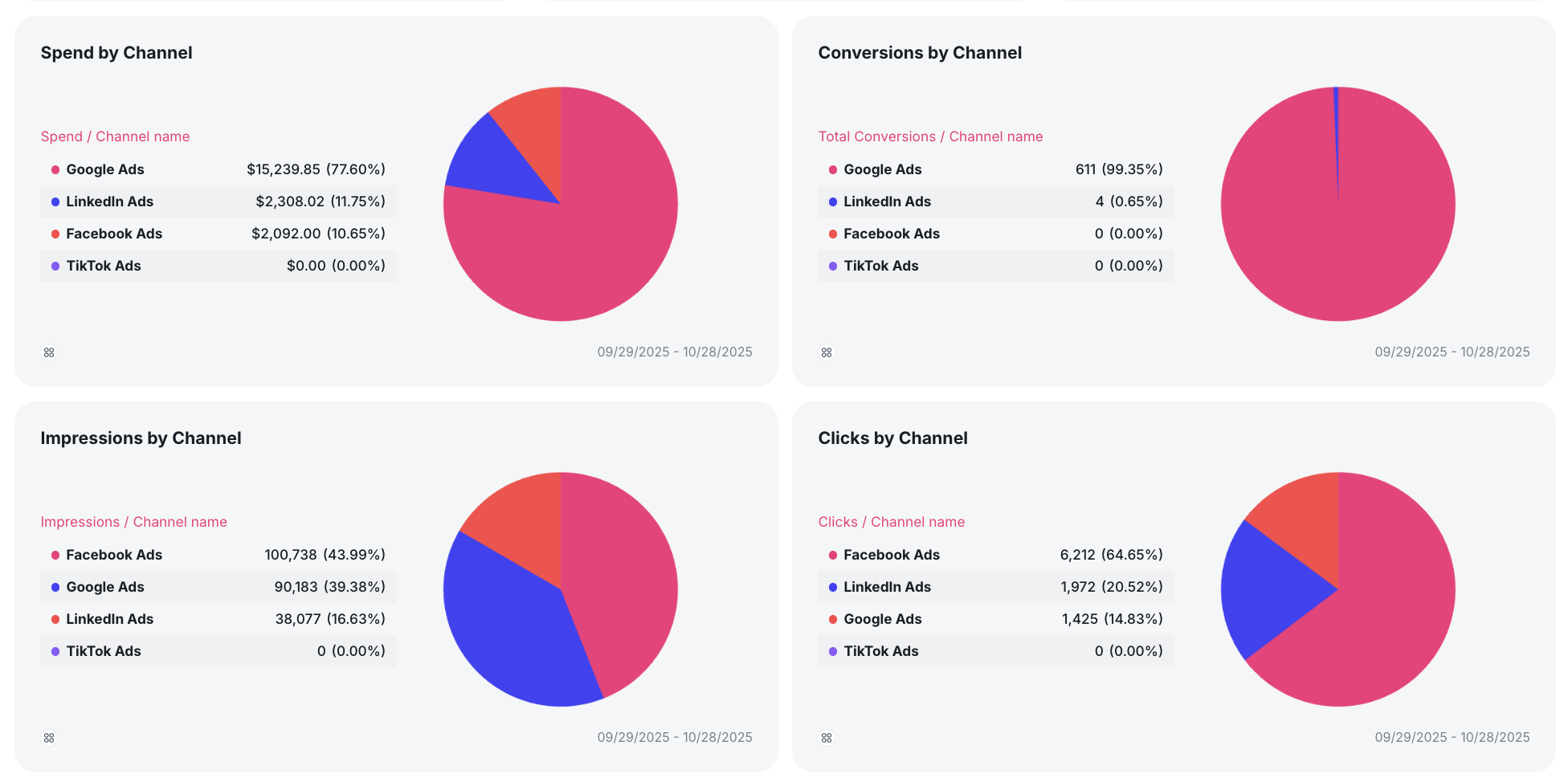Click the integrations icon on Clicks by Channel card
Image resolution: width=1568 pixels, height=782 pixels.
(x=827, y=737)
